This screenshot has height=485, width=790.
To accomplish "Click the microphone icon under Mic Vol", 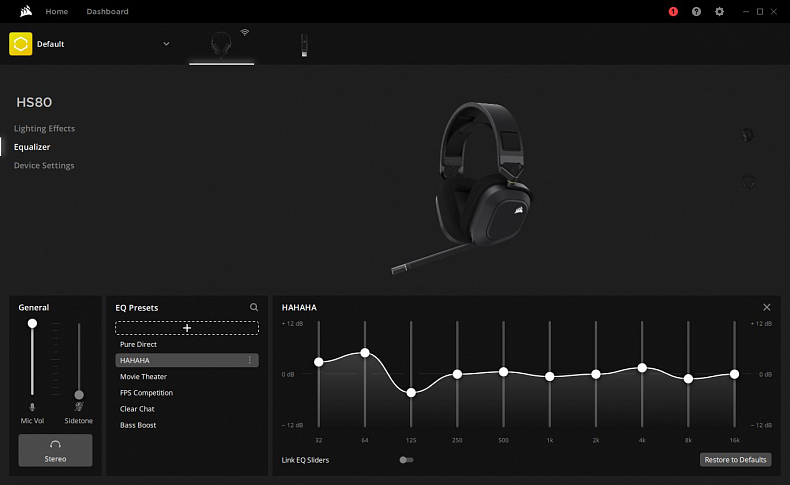I will click(x=32, y=407).
